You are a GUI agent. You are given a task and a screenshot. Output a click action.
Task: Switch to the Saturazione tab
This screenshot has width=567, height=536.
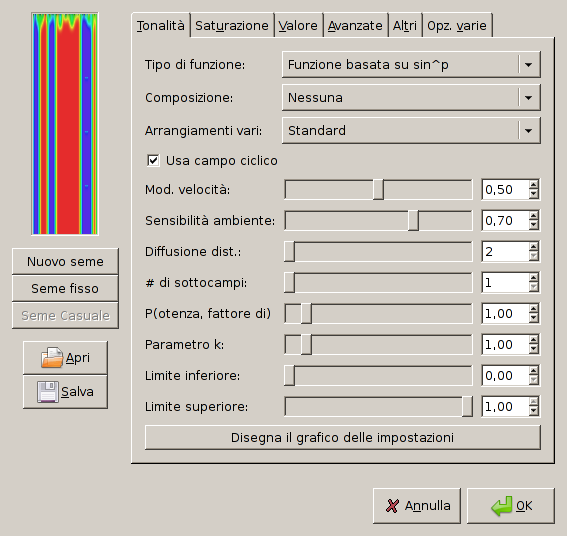coord(232,26)
